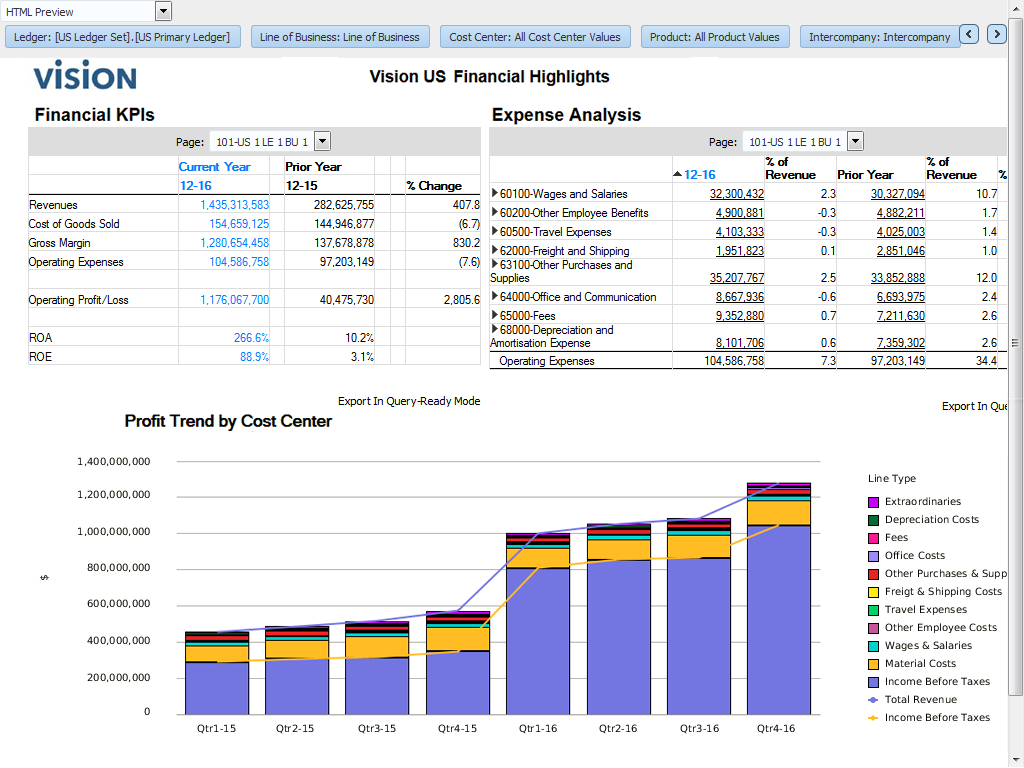Screen dimensions: 1024x768
Task: Open Expense Analysis Page dropdown
Action: 855,142
